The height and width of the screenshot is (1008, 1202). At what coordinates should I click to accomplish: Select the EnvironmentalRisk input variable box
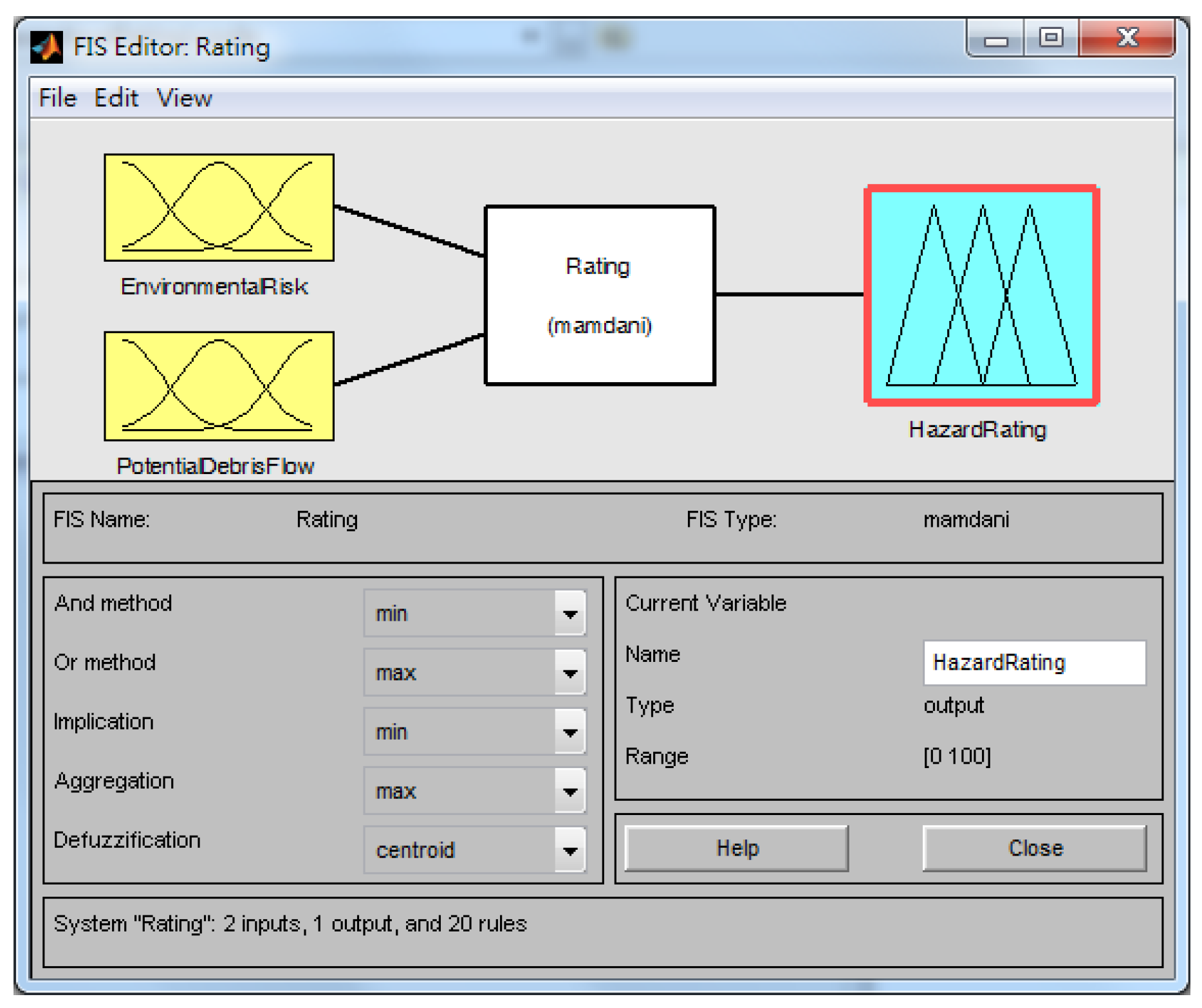(219, 207)
